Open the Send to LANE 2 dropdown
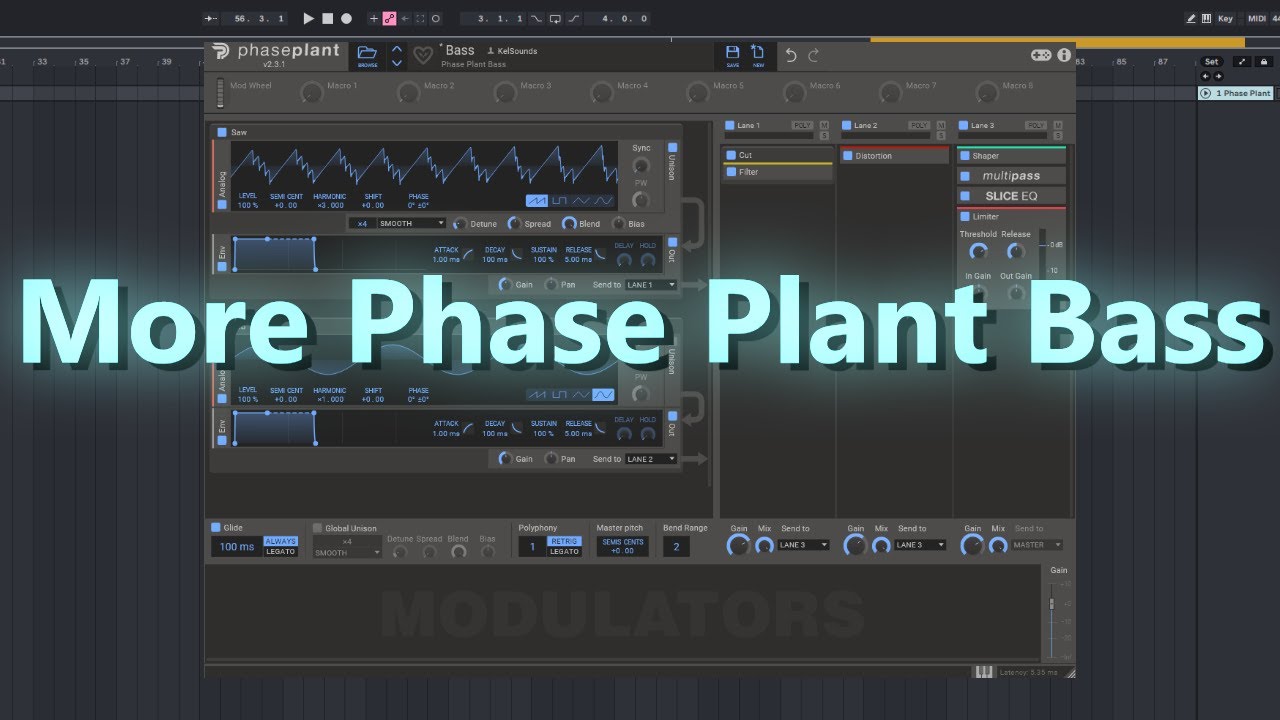Viewport: 1280px width, 720px height. 650,459
